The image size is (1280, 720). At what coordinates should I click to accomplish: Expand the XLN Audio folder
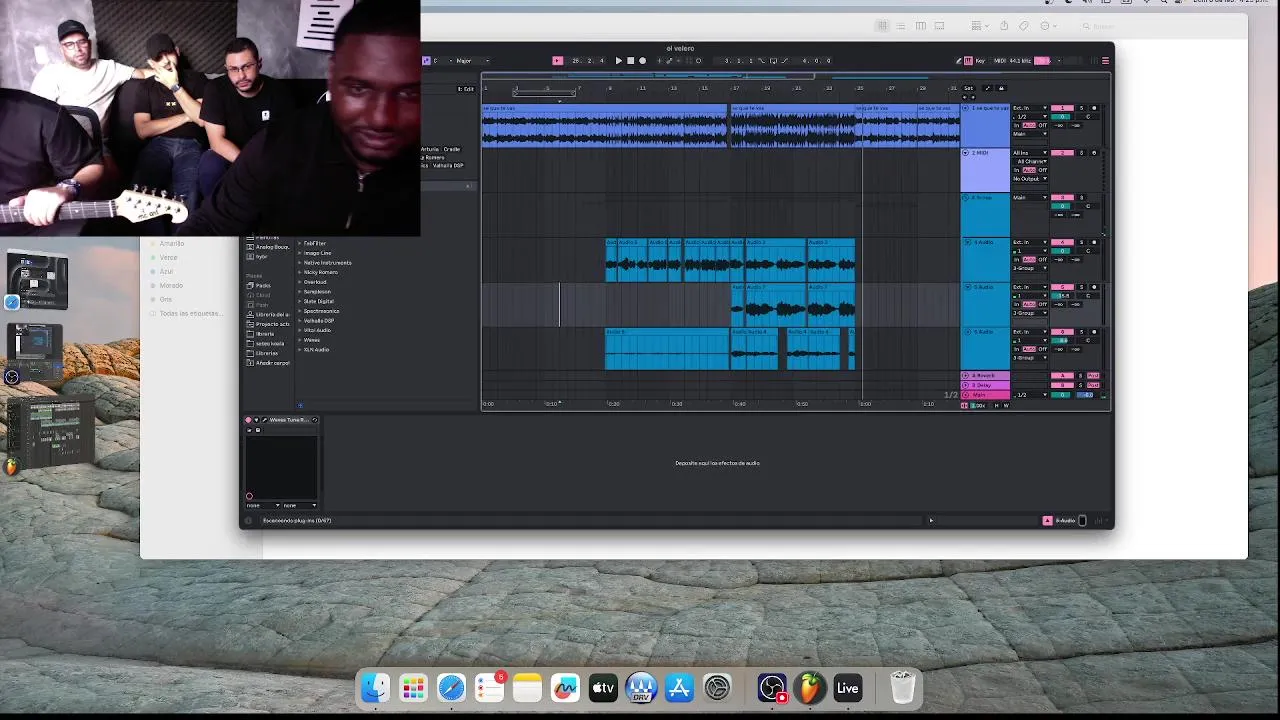300,350
